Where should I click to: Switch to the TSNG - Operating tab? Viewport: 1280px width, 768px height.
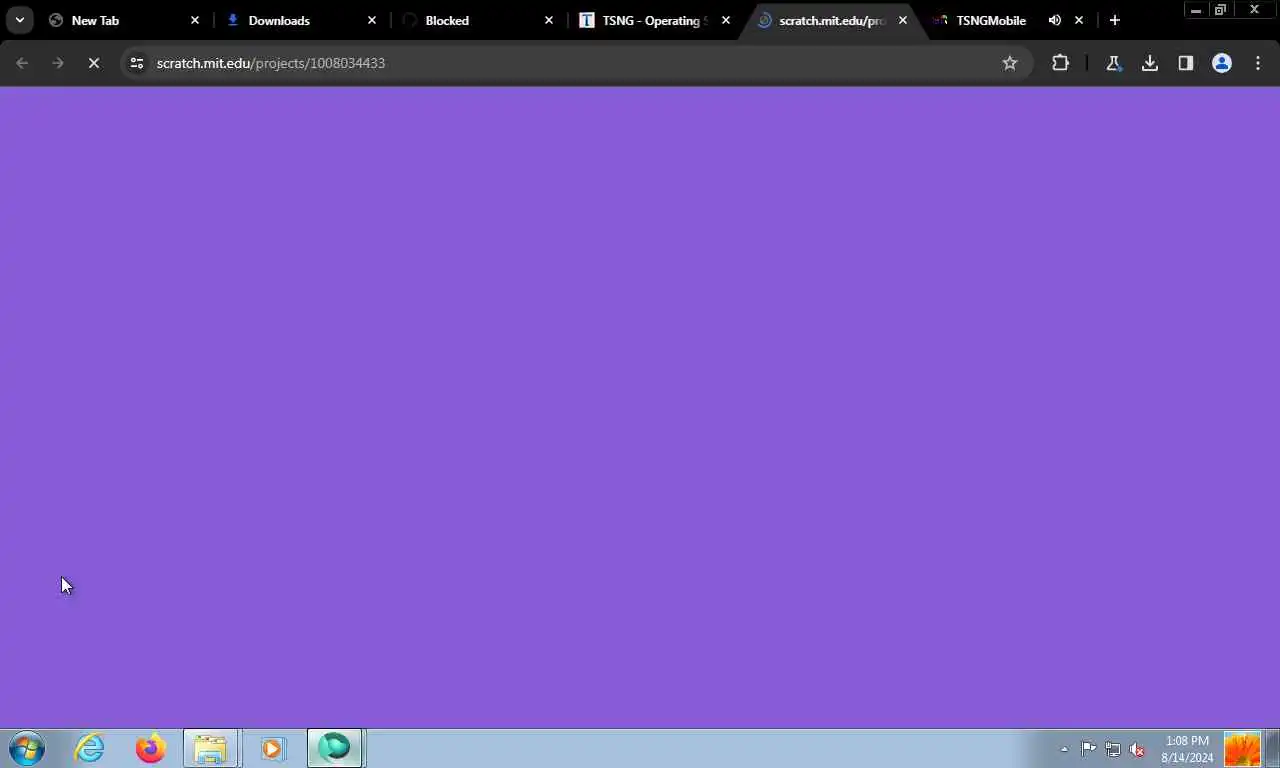[x=653, y=20]
